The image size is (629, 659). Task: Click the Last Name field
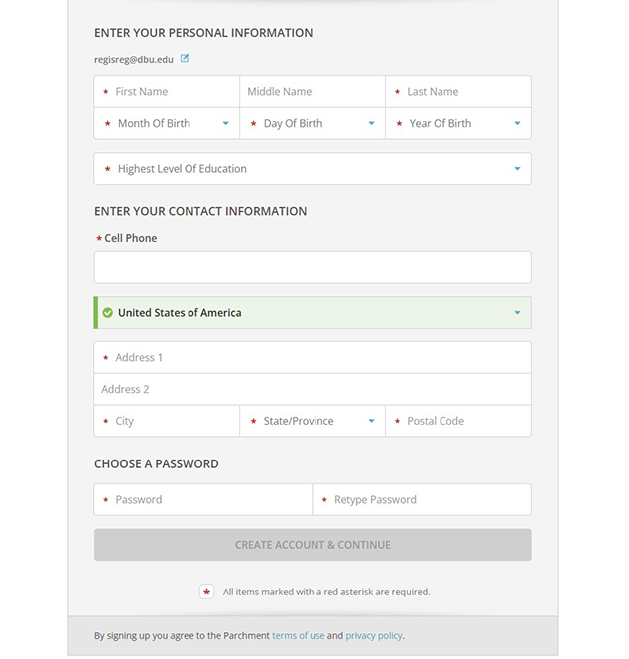pyautogui.click(x=460, y=92)
